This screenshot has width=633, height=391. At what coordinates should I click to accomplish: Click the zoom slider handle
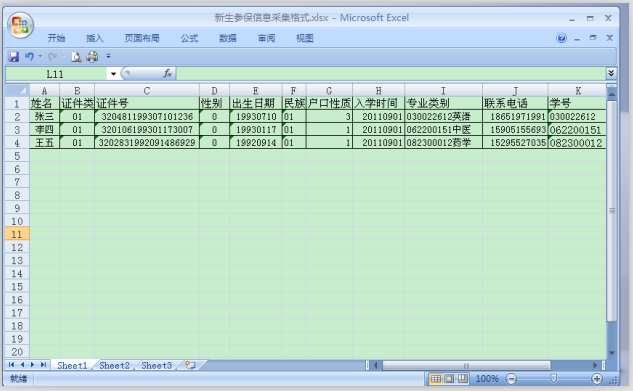tap(554, 378)
